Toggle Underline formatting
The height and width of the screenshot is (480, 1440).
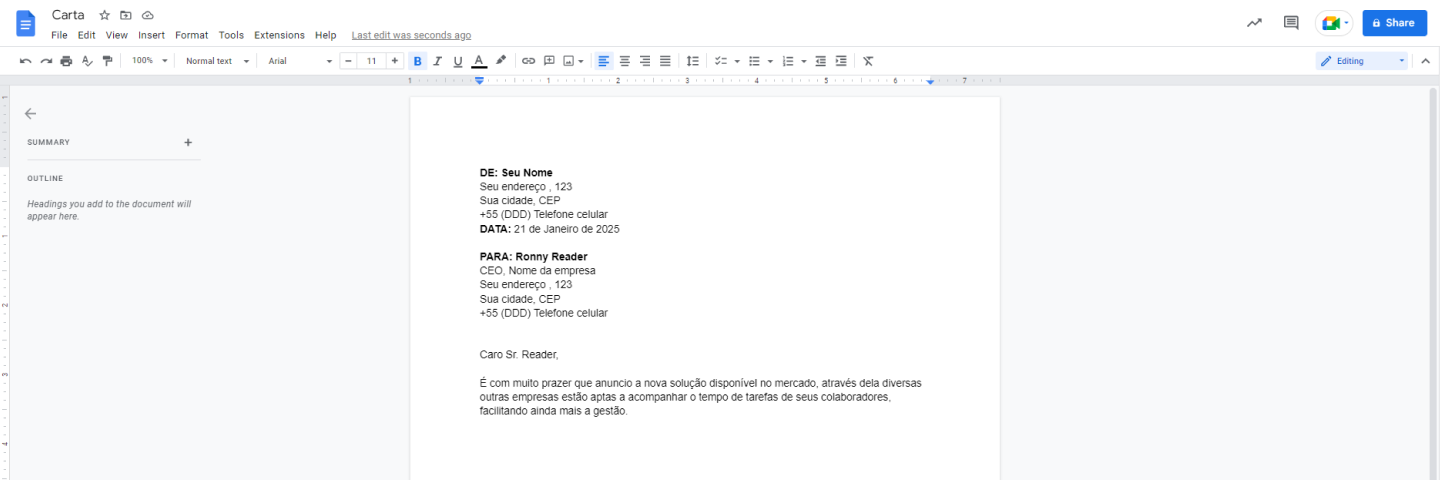tap(458, 61)
